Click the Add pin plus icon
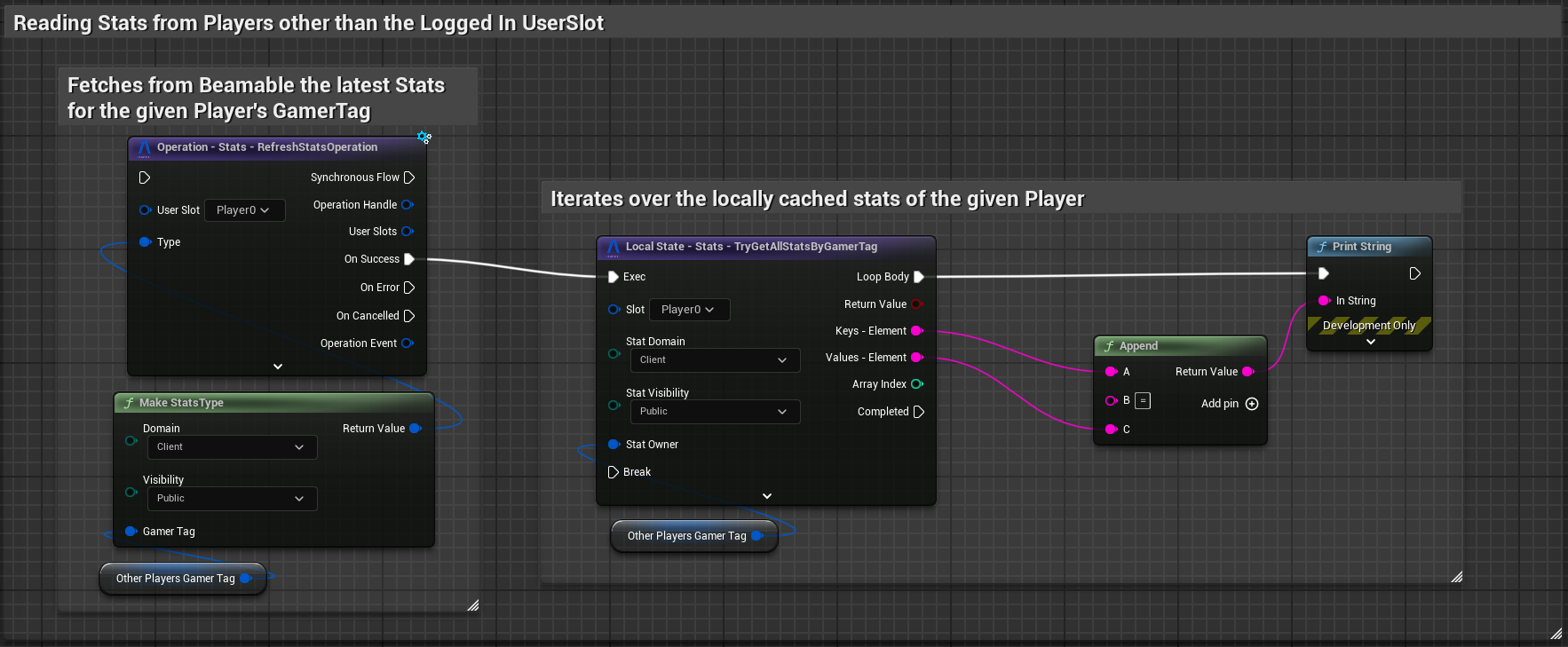The width and height of the screenshot is (1568, 647). click(x=1252, y=404)
